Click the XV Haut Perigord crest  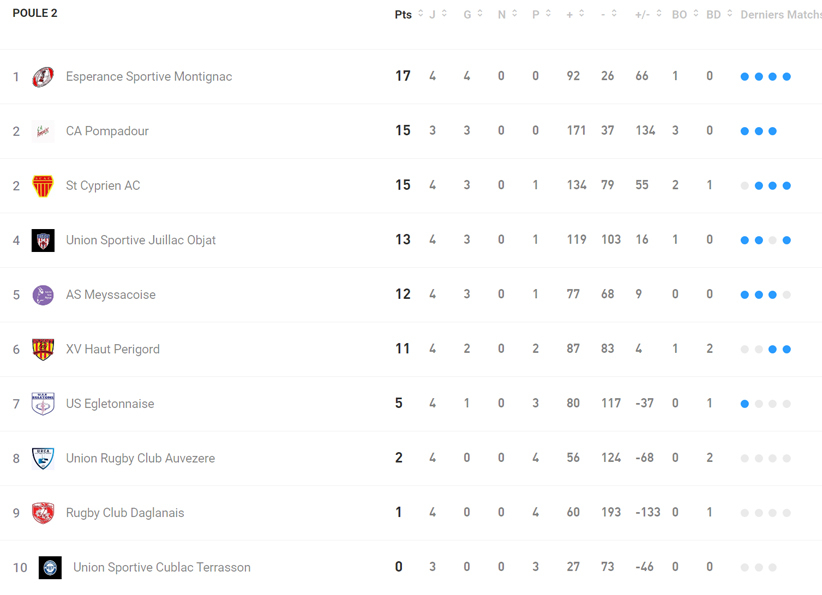[x=43, y=349]
